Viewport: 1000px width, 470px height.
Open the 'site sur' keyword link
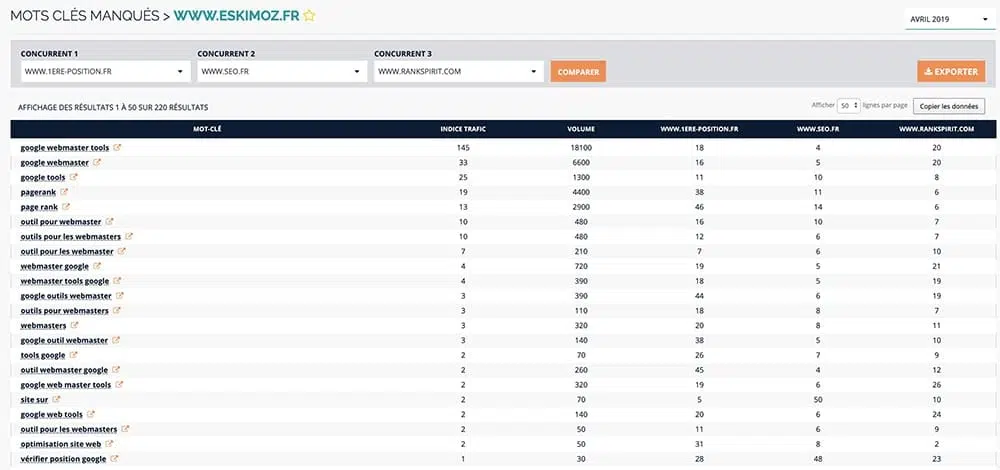tap(34, 400)
